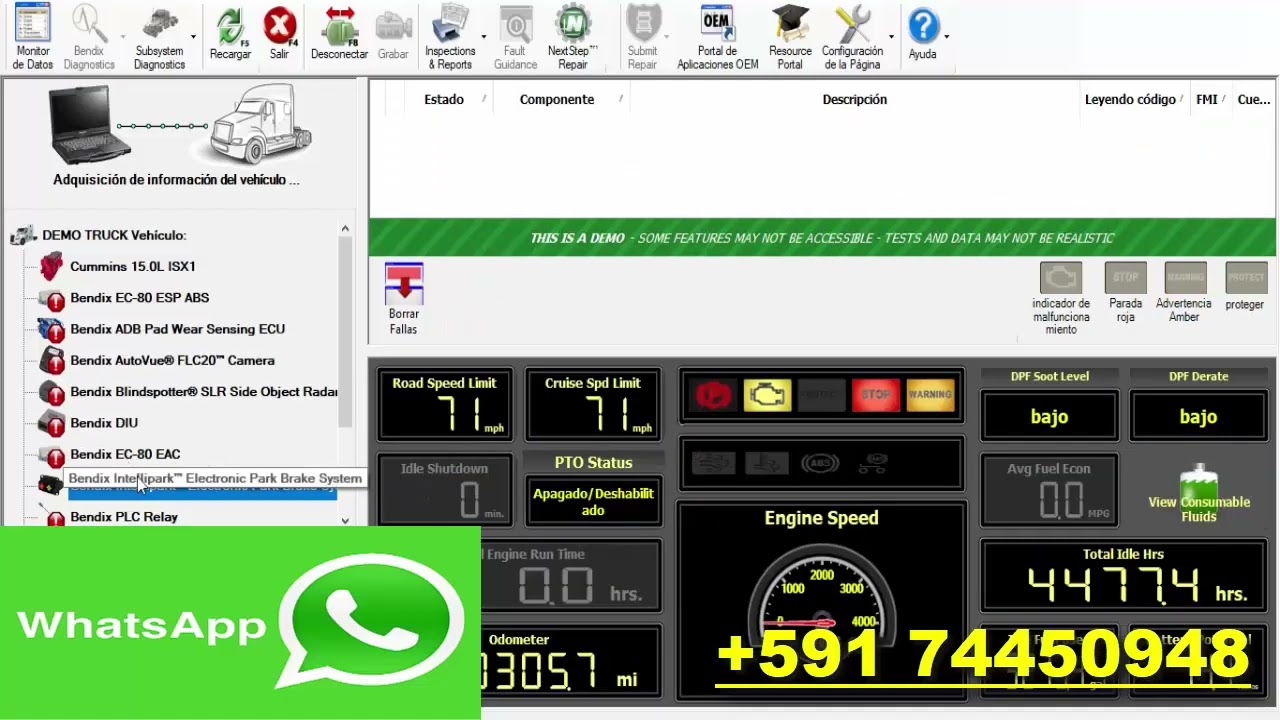Select Bendix EC-80 EAC component

pos(125,454)
